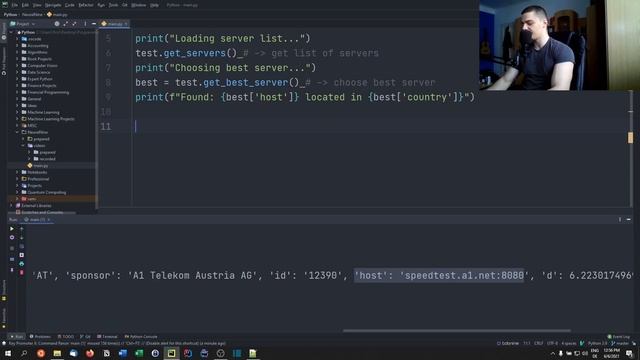Click Collapse All icon in Project panel
Screen dimensions: 640x360
click(74, 24)
